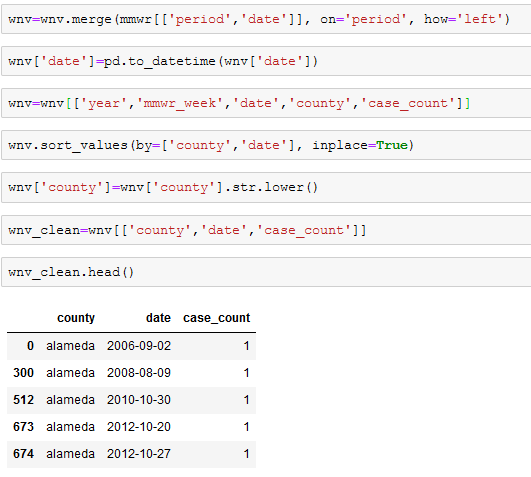Focus the cell selecting year and mmwr_week columns

tap(266, 103)
